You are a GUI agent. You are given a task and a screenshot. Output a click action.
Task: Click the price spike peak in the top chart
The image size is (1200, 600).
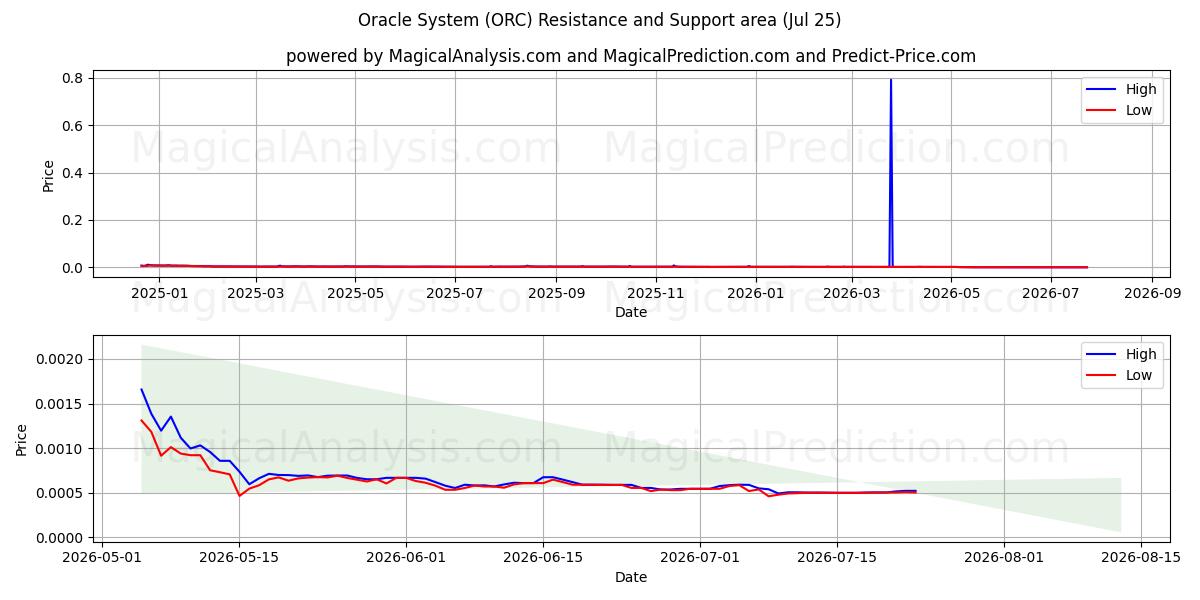point(891,80)
